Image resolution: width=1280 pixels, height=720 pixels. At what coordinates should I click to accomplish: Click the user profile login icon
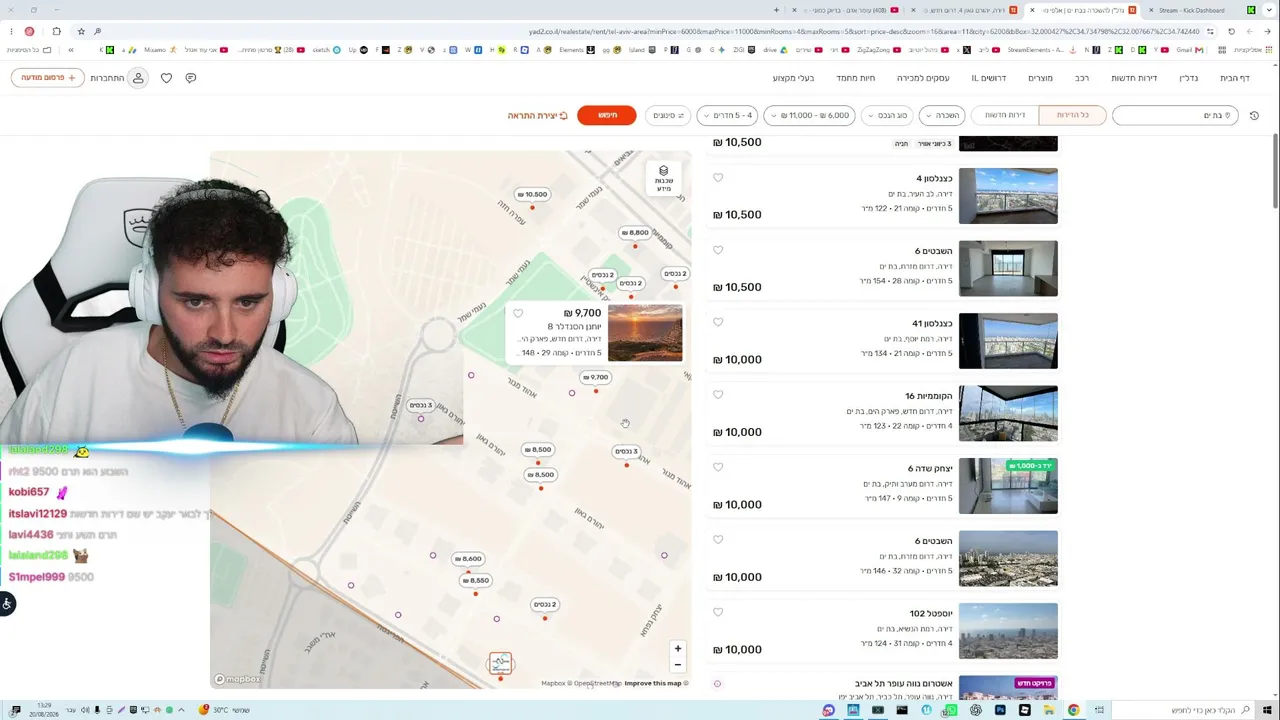tap(138, 78)
